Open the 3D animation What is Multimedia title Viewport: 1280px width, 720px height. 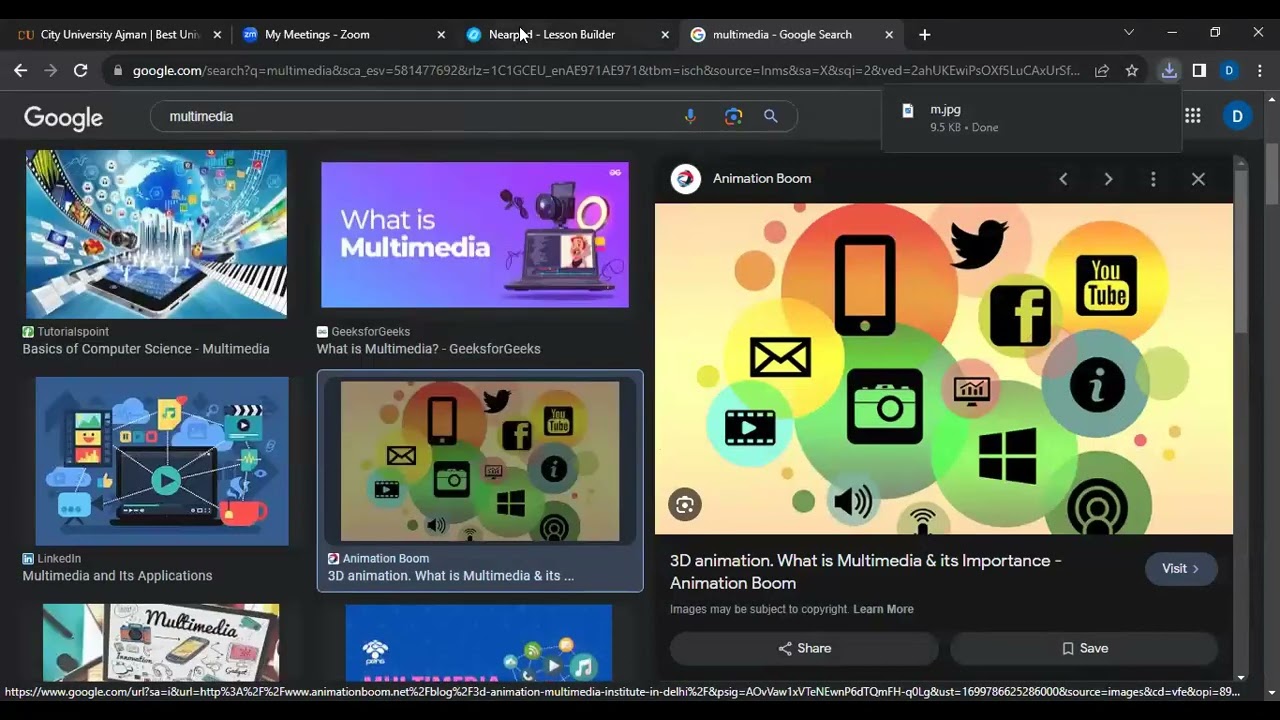click(866, 572)
